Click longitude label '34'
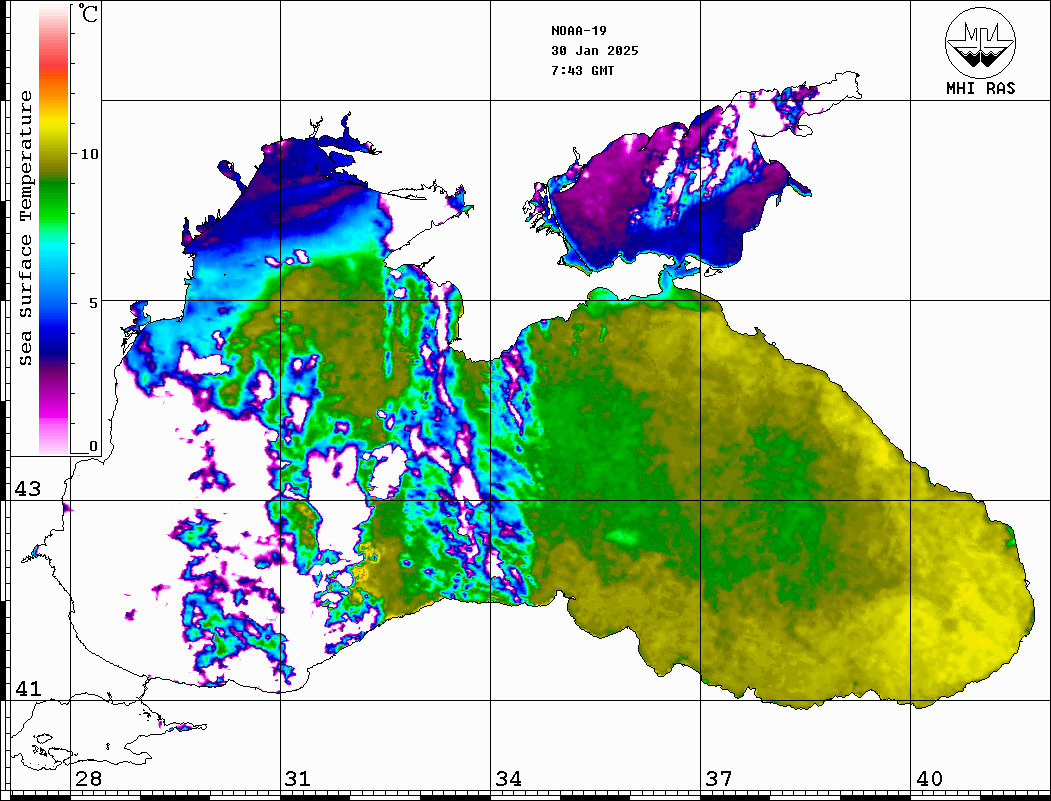The width and height of the screenshot is (1051, 801). 508,778
